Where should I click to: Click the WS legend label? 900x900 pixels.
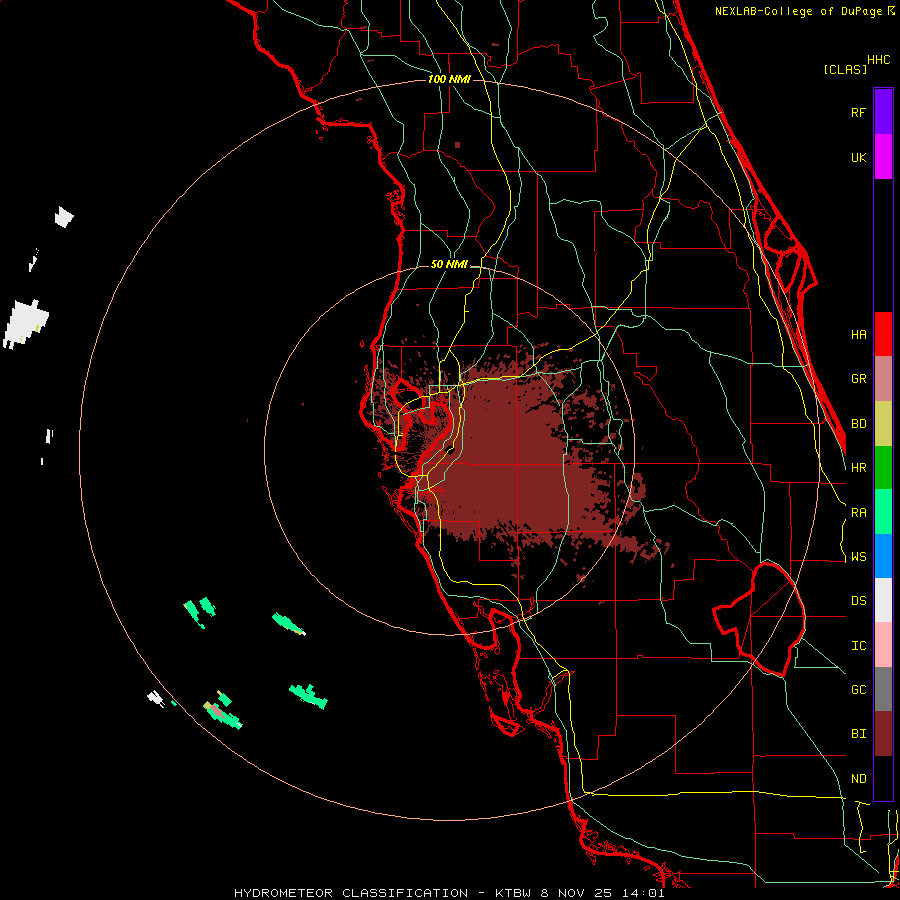pyautogui.click(x=858, y=557)
